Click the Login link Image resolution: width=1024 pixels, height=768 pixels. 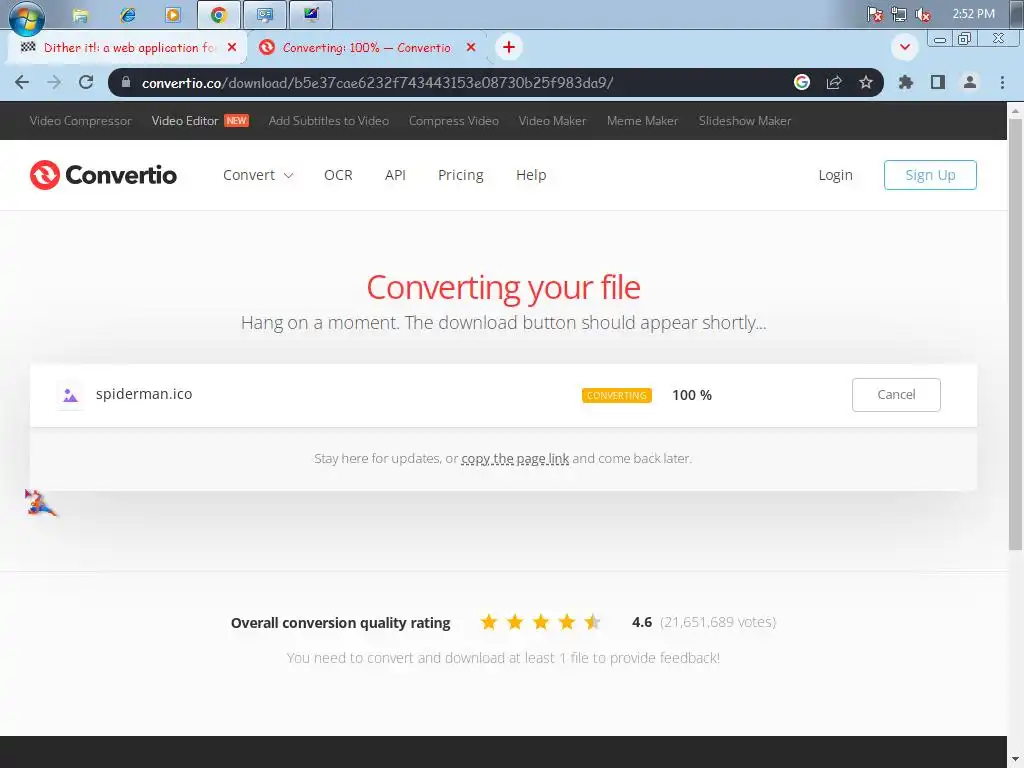(835, 175)
